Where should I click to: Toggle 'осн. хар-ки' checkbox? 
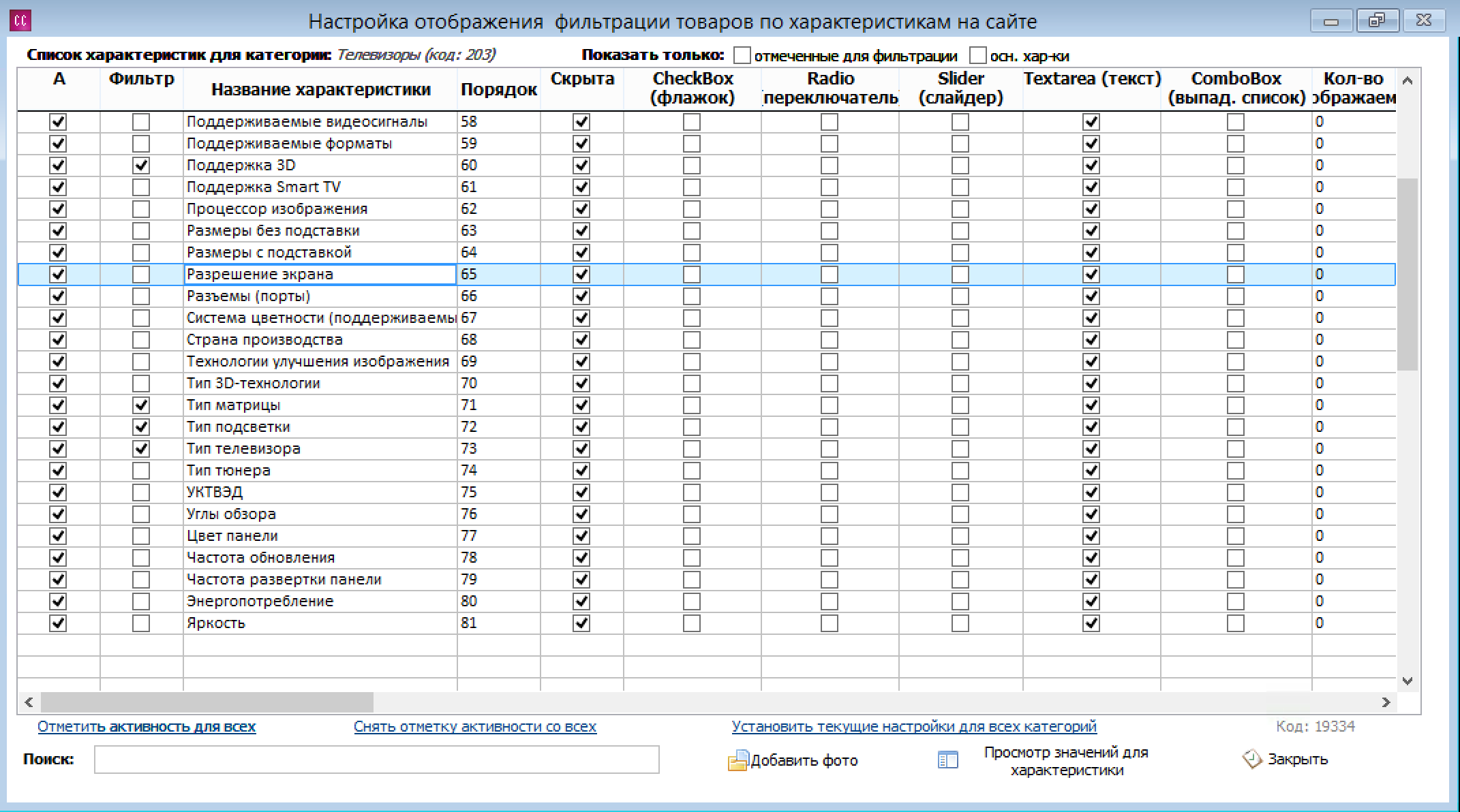pyautogui.click(x=978, y=55)
